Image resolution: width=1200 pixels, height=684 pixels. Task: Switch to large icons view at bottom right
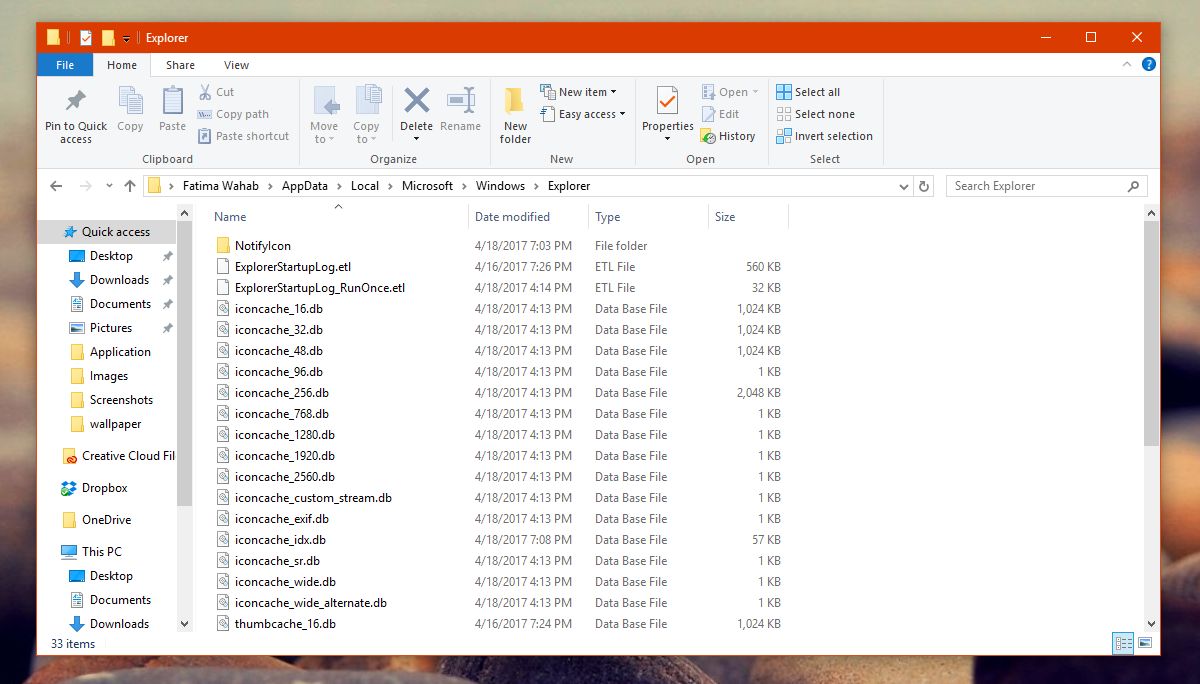point(1145,642)
